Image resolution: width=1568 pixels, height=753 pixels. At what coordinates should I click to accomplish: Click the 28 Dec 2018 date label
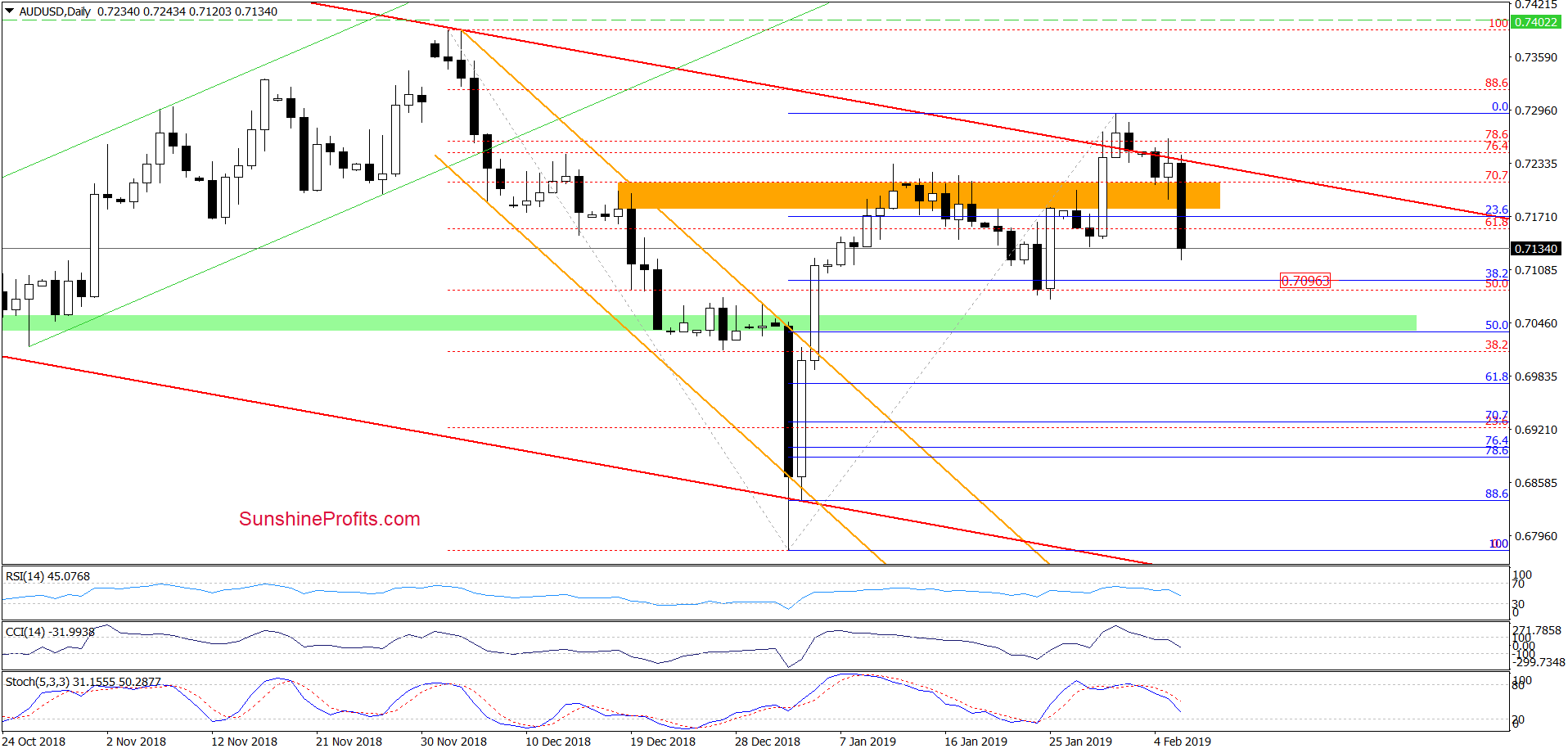pyautogui.click(x=768, y=742)
